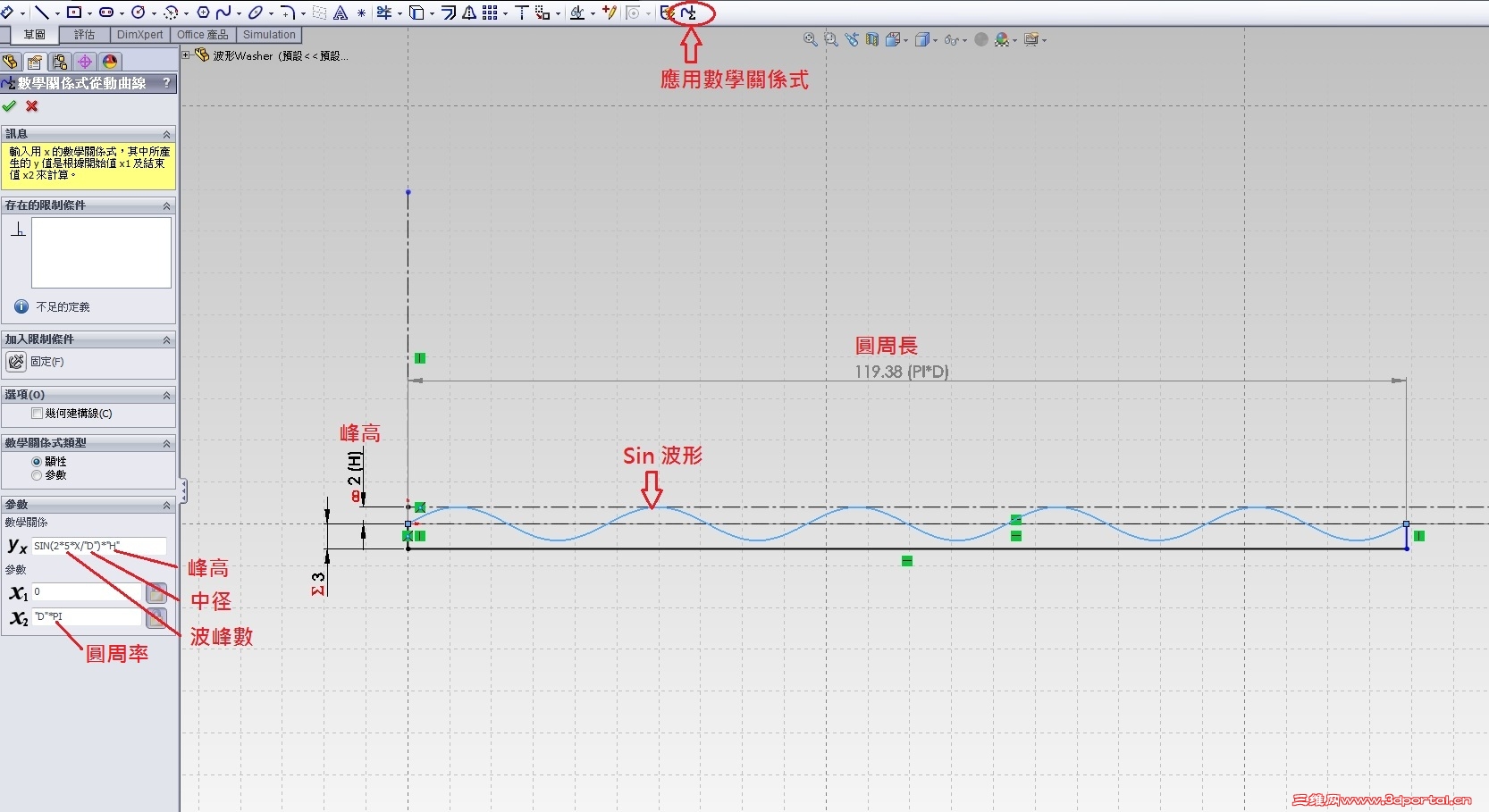Viewport: 1489px width, 812px height.
Task: Click the Equation Driven Curve toolbar icon
Action: (689, 13)
